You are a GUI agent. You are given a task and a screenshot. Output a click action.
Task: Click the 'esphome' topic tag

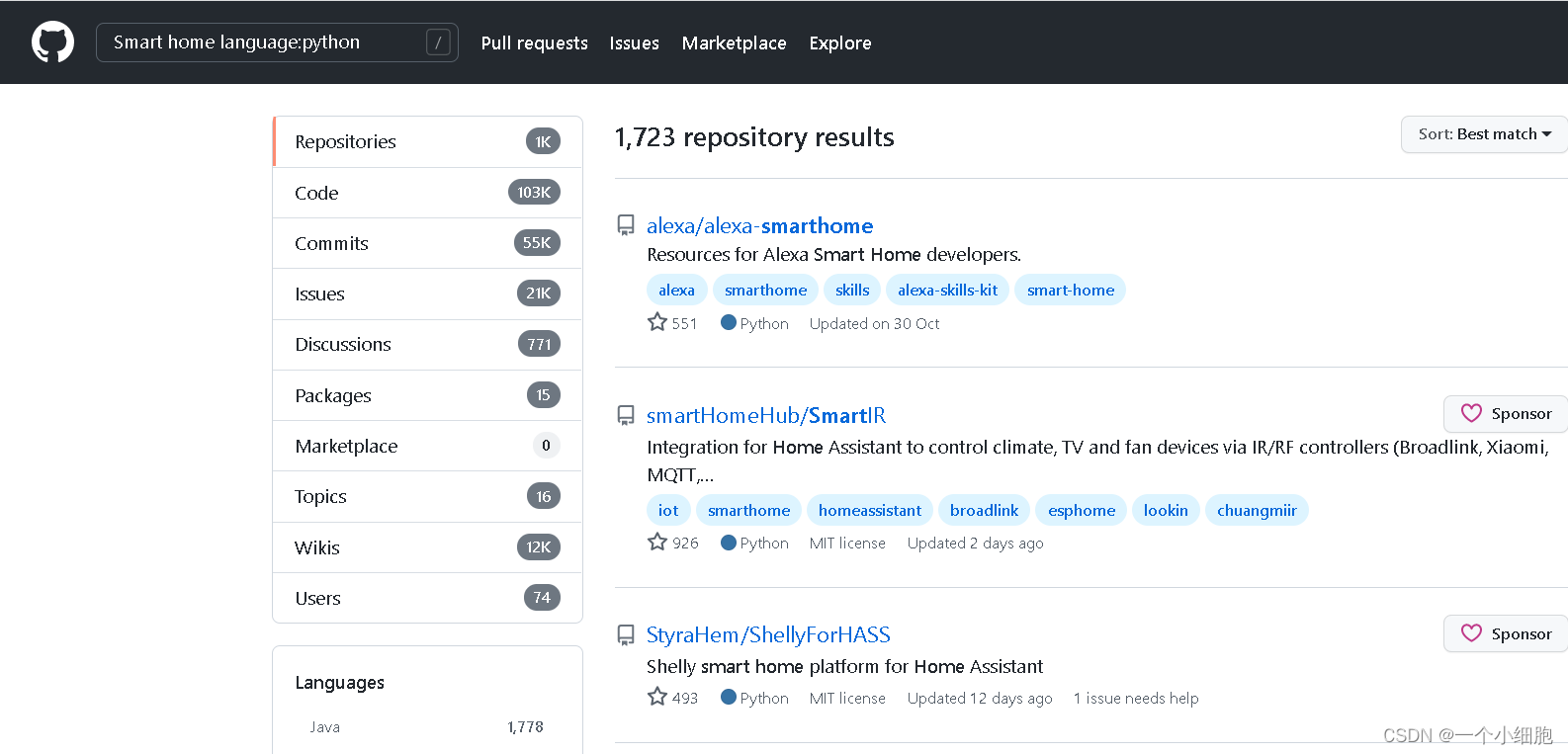click(x=1082, y=510)
